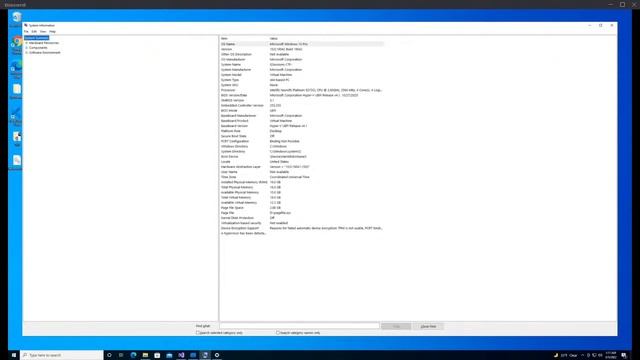This screenshot has height=360, width=640.
Task: Open the File menu in System Information
Action: point(26,31)
